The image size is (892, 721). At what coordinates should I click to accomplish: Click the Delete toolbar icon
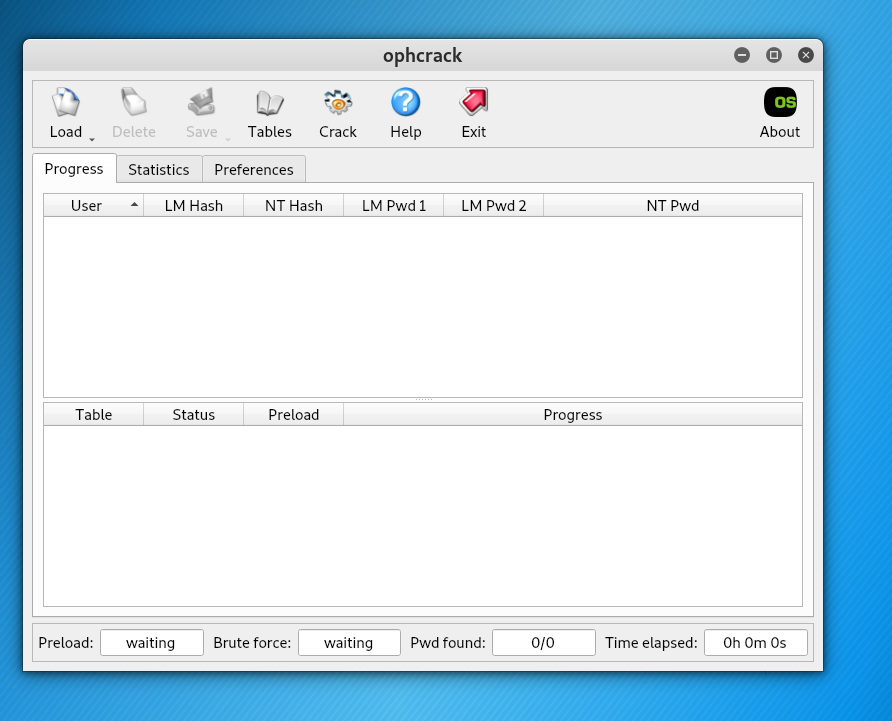[x=134, y=102]
